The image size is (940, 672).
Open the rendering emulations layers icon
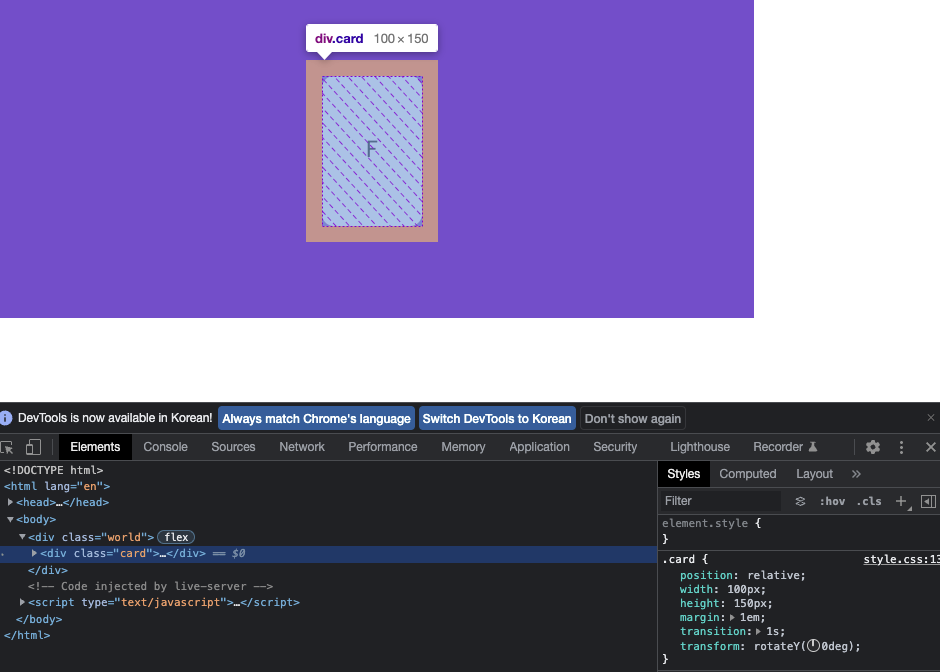pos(800,501)
